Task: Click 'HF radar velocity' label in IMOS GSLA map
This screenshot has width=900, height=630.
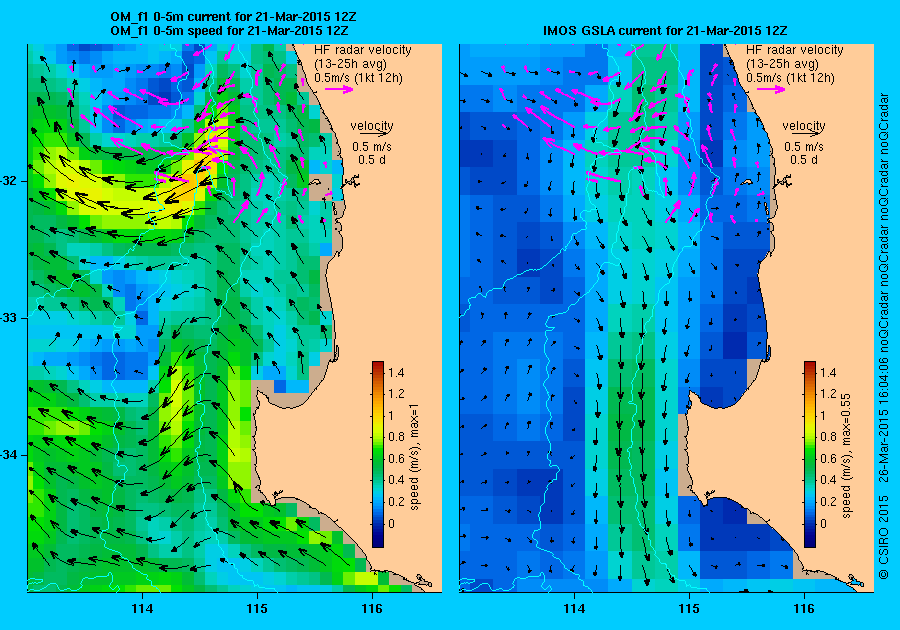Action: coord(795,50)
